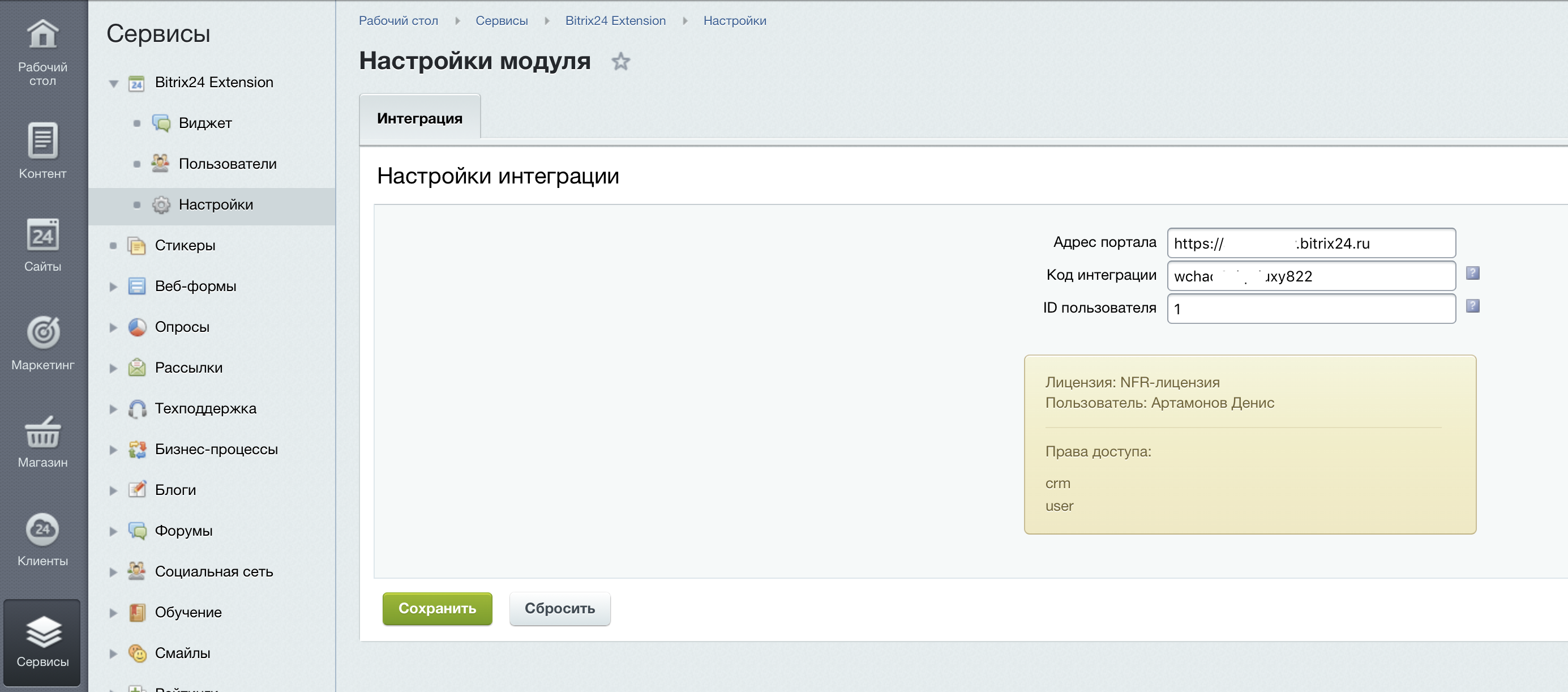Add page to favorites with star icon
1568x692 pixels.
coord(620,62)
